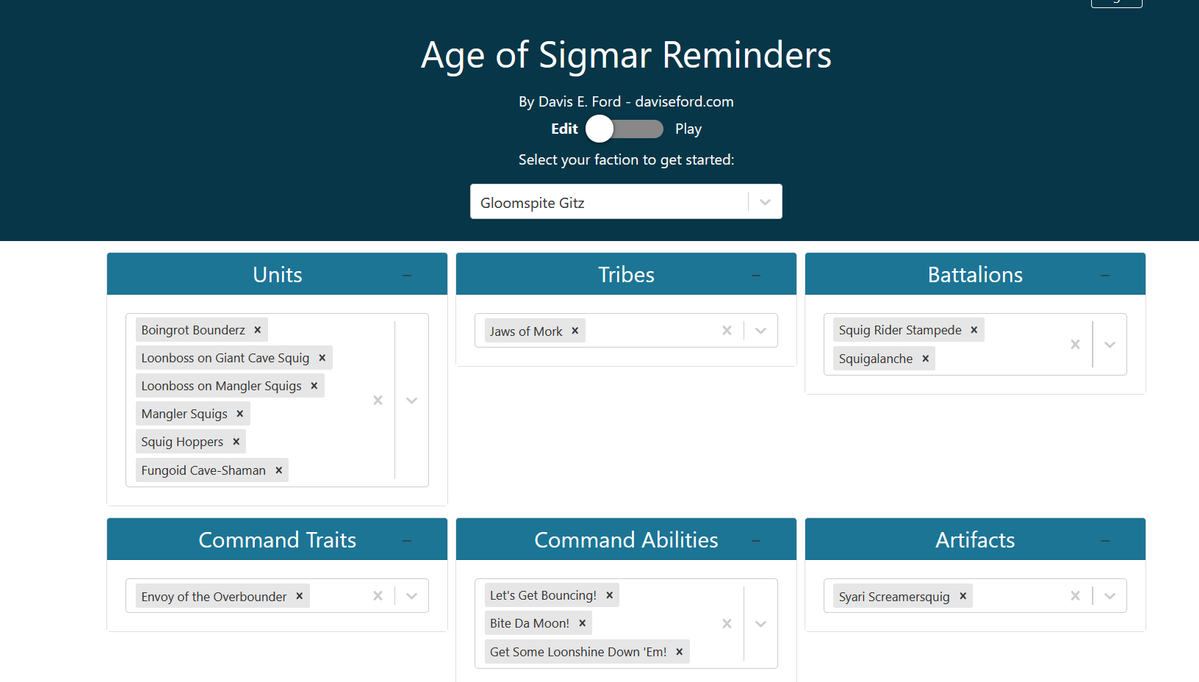
Task: Click the daviseford.com link
Action: click(685, 101)
